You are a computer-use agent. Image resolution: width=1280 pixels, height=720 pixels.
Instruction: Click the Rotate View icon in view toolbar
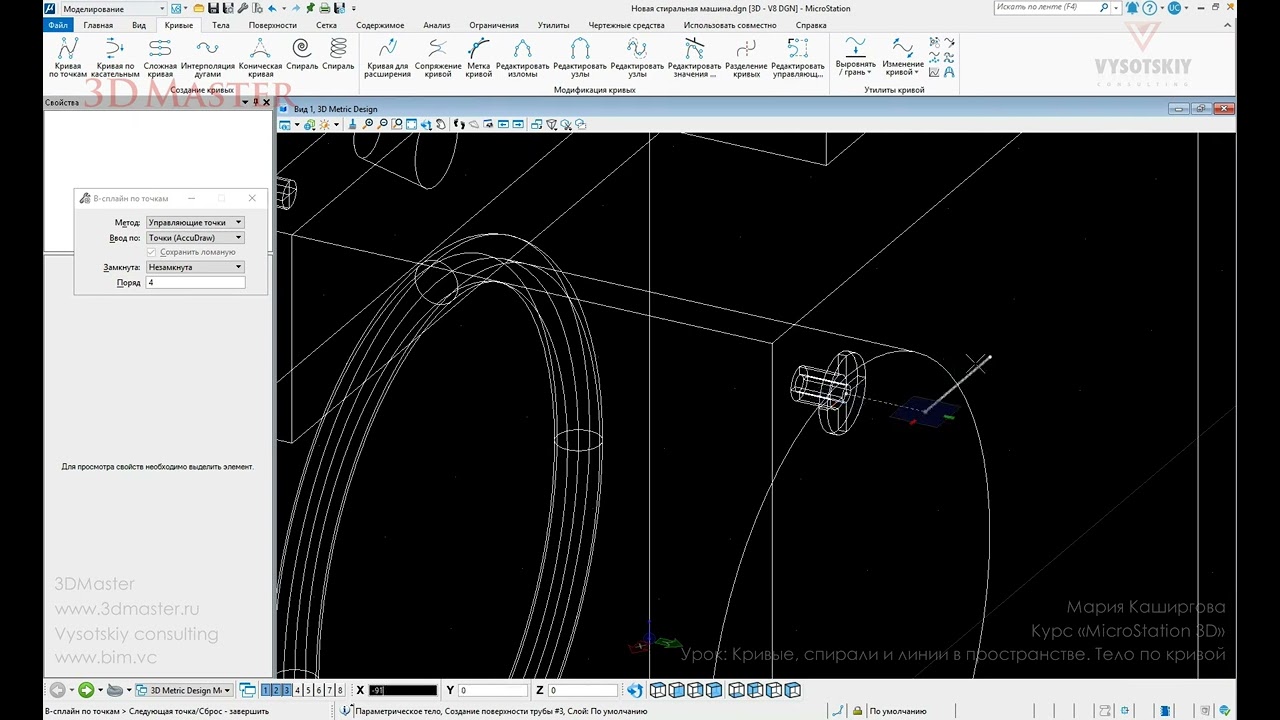point(426,124)
